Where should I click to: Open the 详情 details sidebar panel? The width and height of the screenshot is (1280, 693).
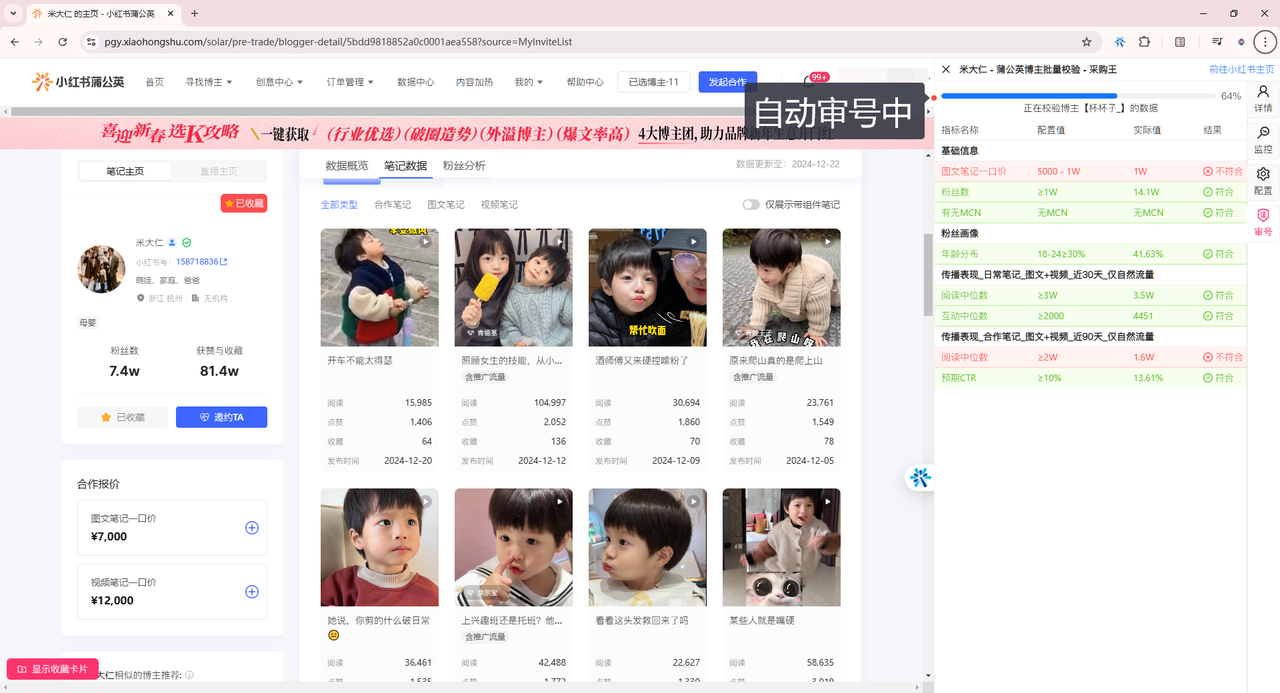coord(1263,97)
